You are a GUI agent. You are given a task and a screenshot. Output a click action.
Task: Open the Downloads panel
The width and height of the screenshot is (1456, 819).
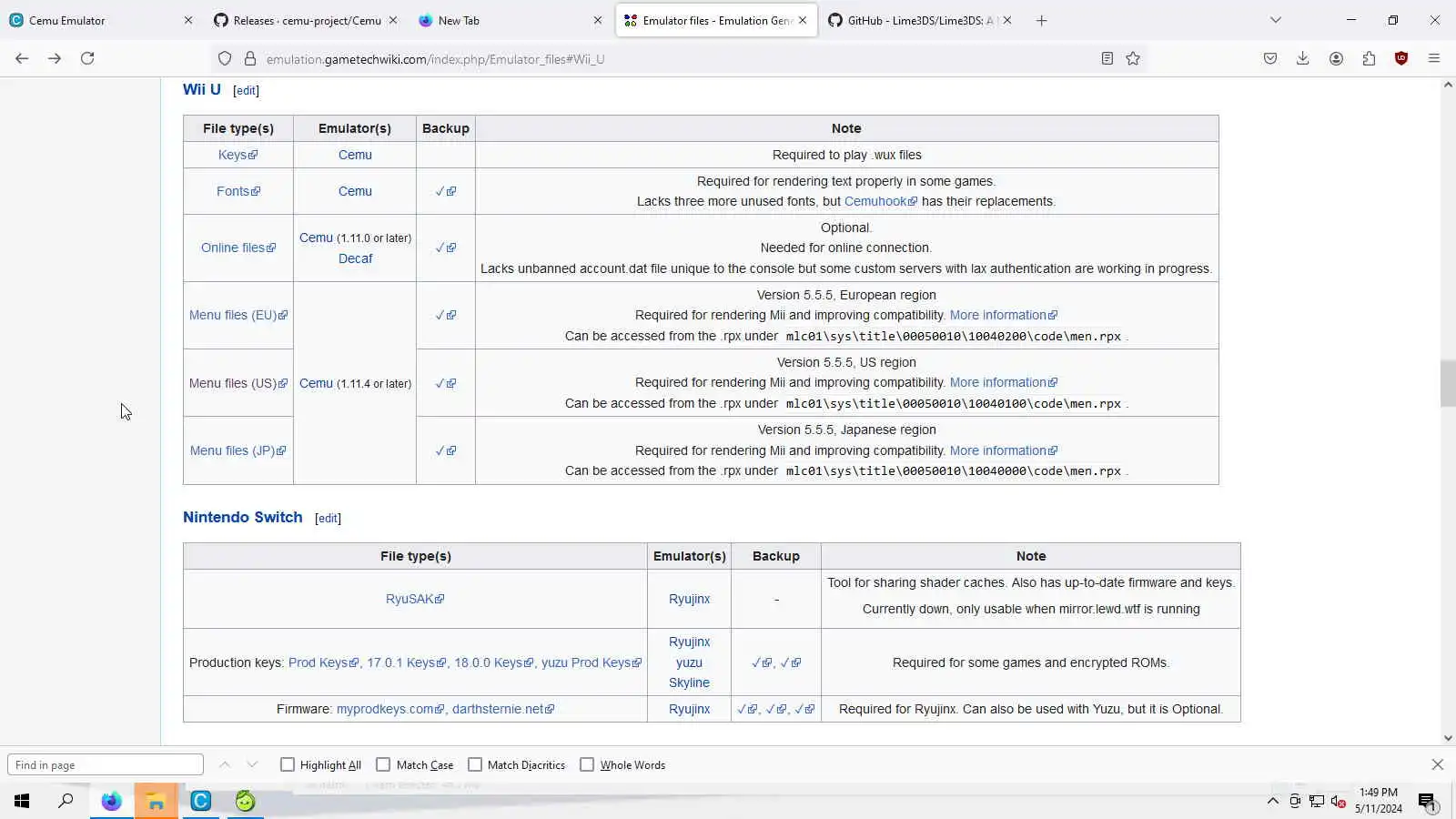coord(1303,58)
